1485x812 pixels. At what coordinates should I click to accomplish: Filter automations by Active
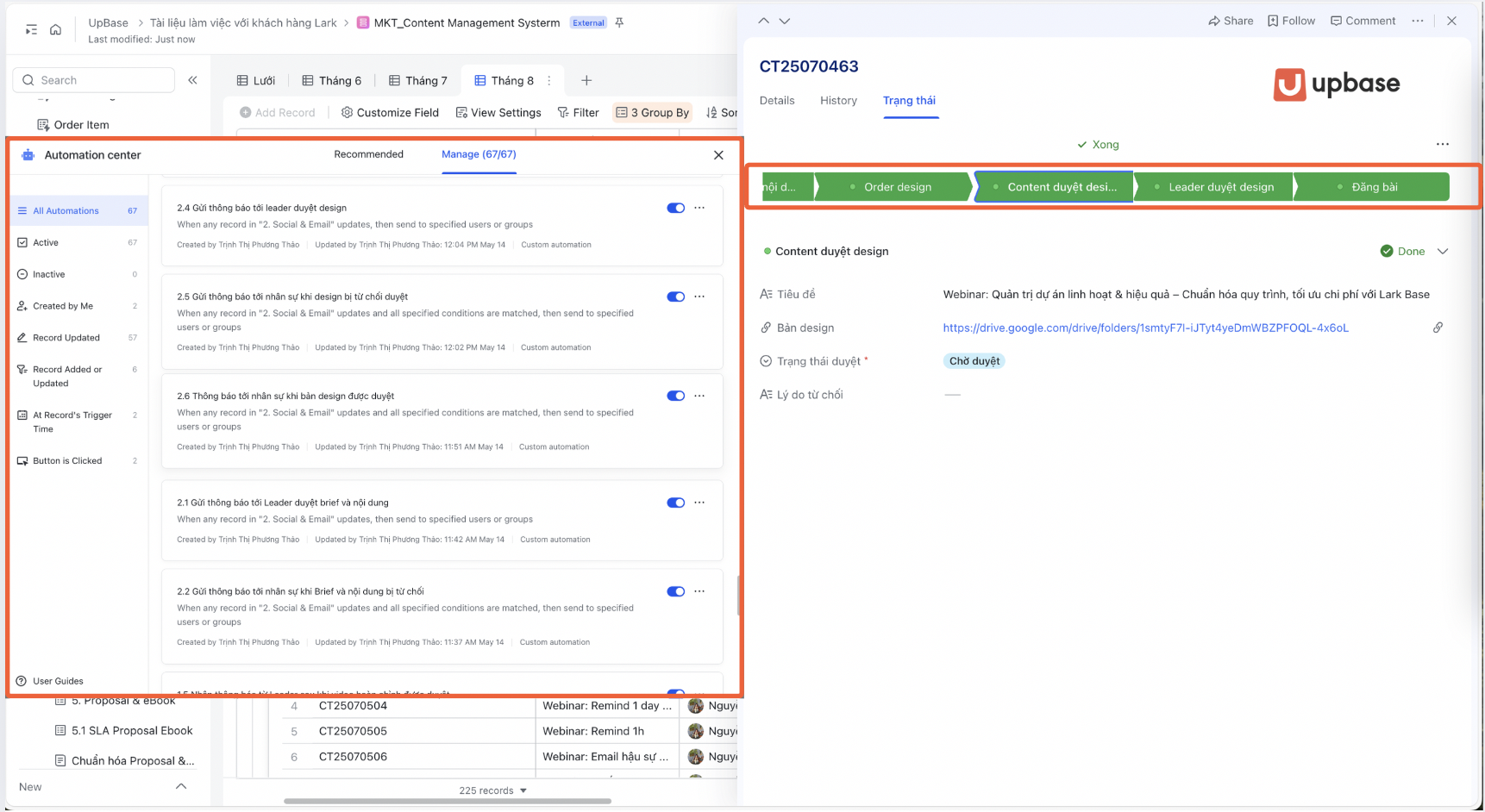point(78,243)
